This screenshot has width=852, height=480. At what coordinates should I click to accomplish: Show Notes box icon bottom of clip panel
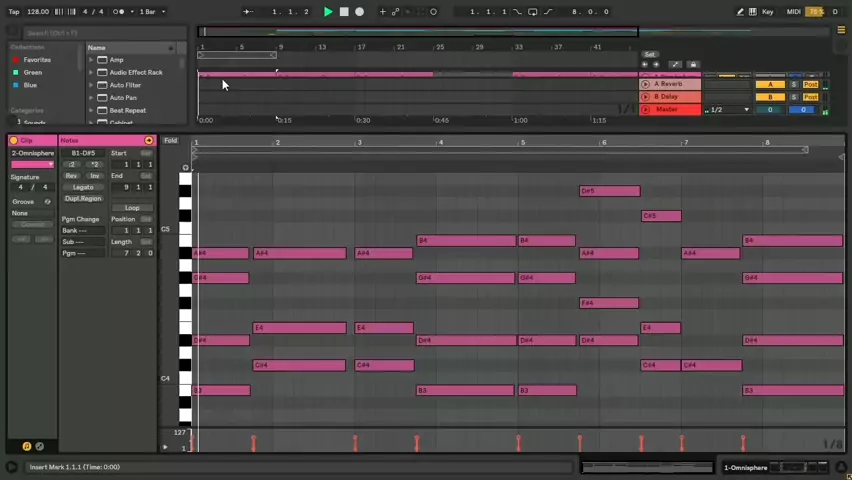coord(27,446)
